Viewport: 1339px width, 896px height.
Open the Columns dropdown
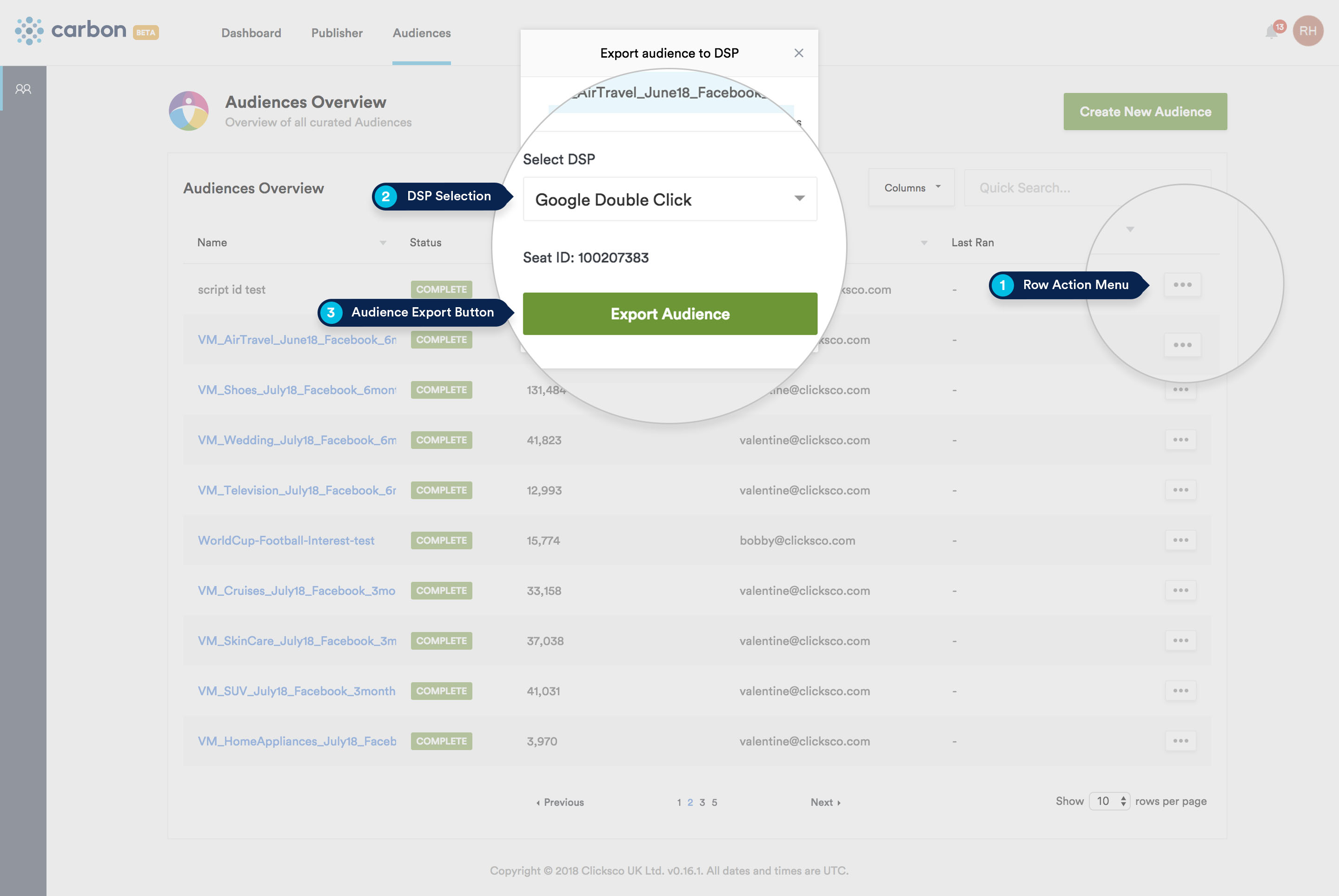pyautogui.click(x=911, y=188)
